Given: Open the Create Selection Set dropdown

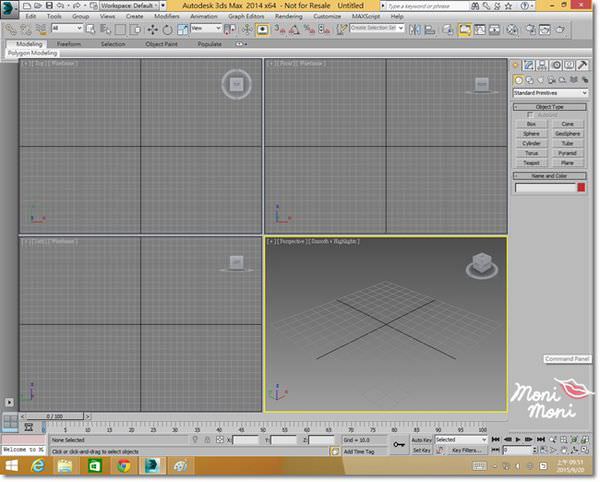Looking at the screenshot, I should coord(378,28).
